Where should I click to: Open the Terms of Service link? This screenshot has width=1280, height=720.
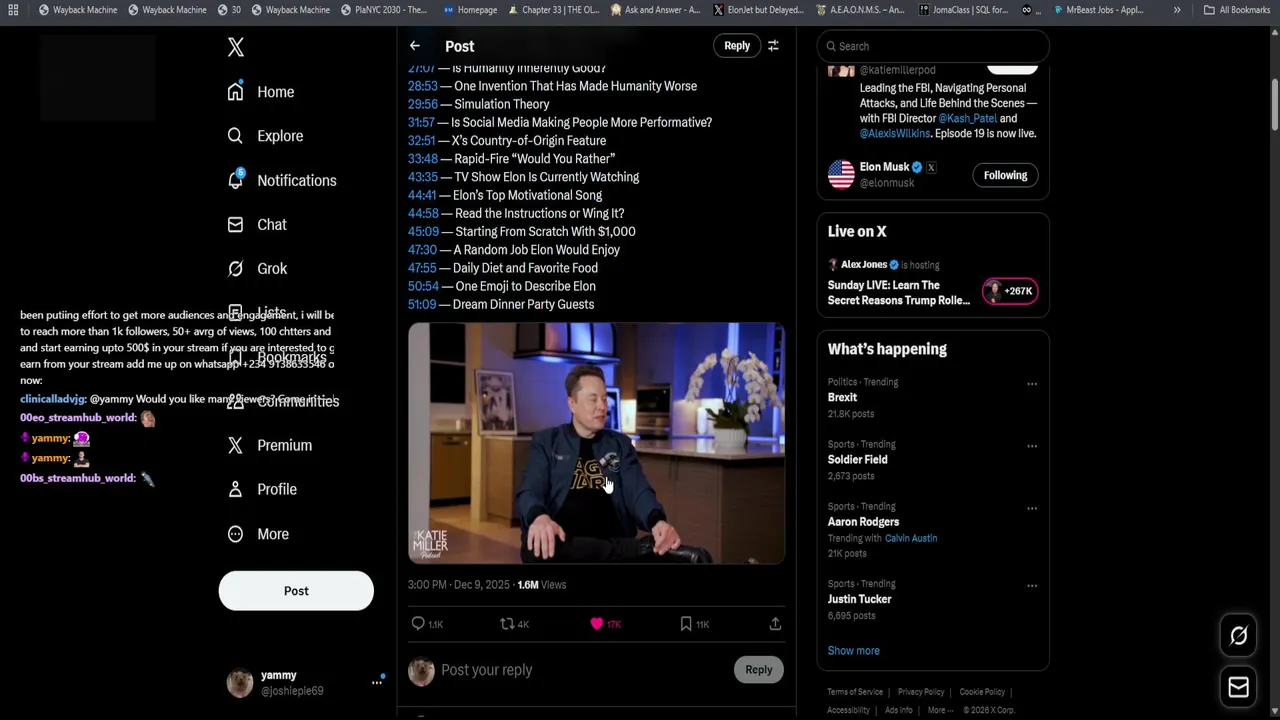(855, 692)
